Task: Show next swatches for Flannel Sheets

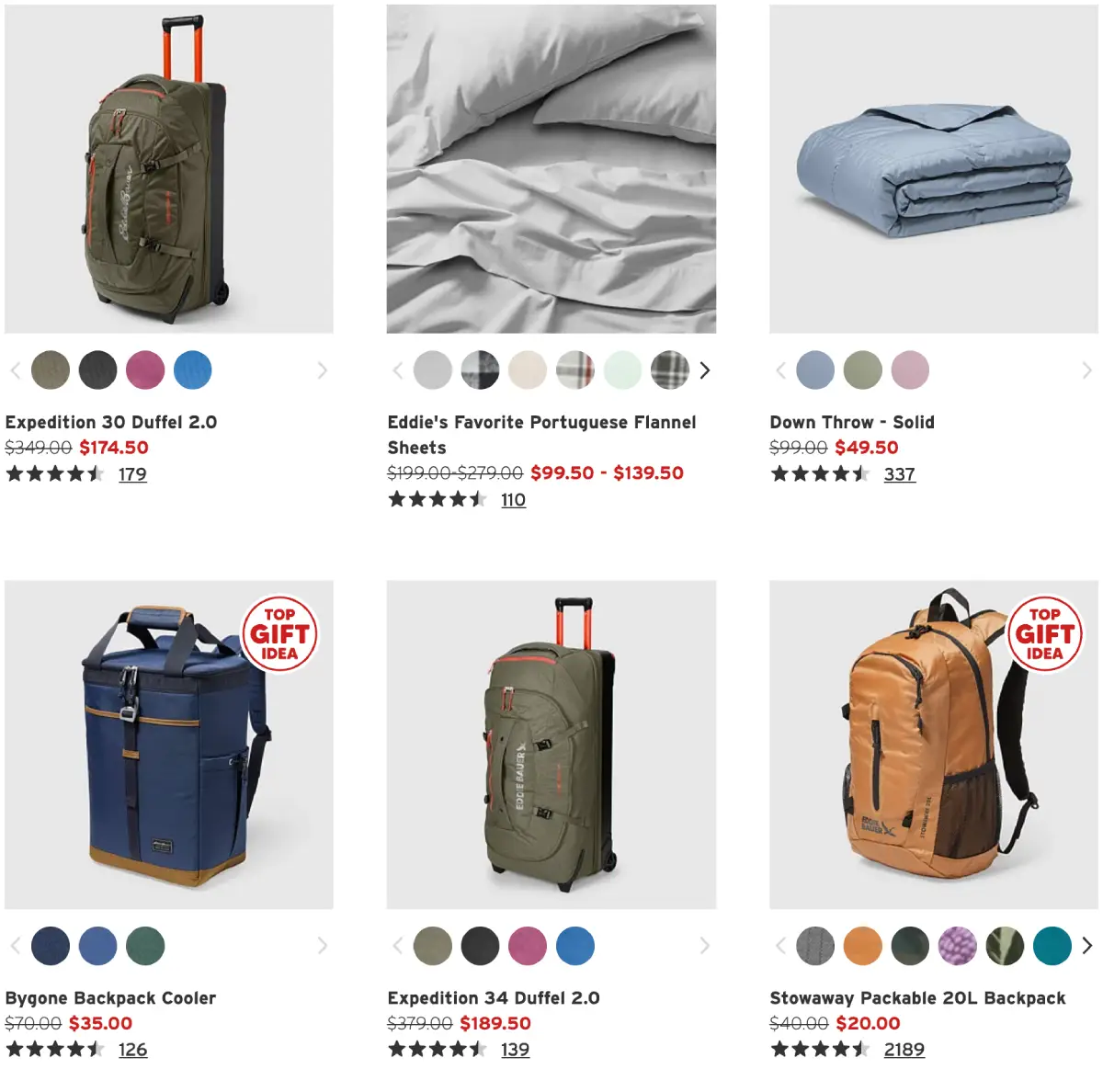Action: 705,370
